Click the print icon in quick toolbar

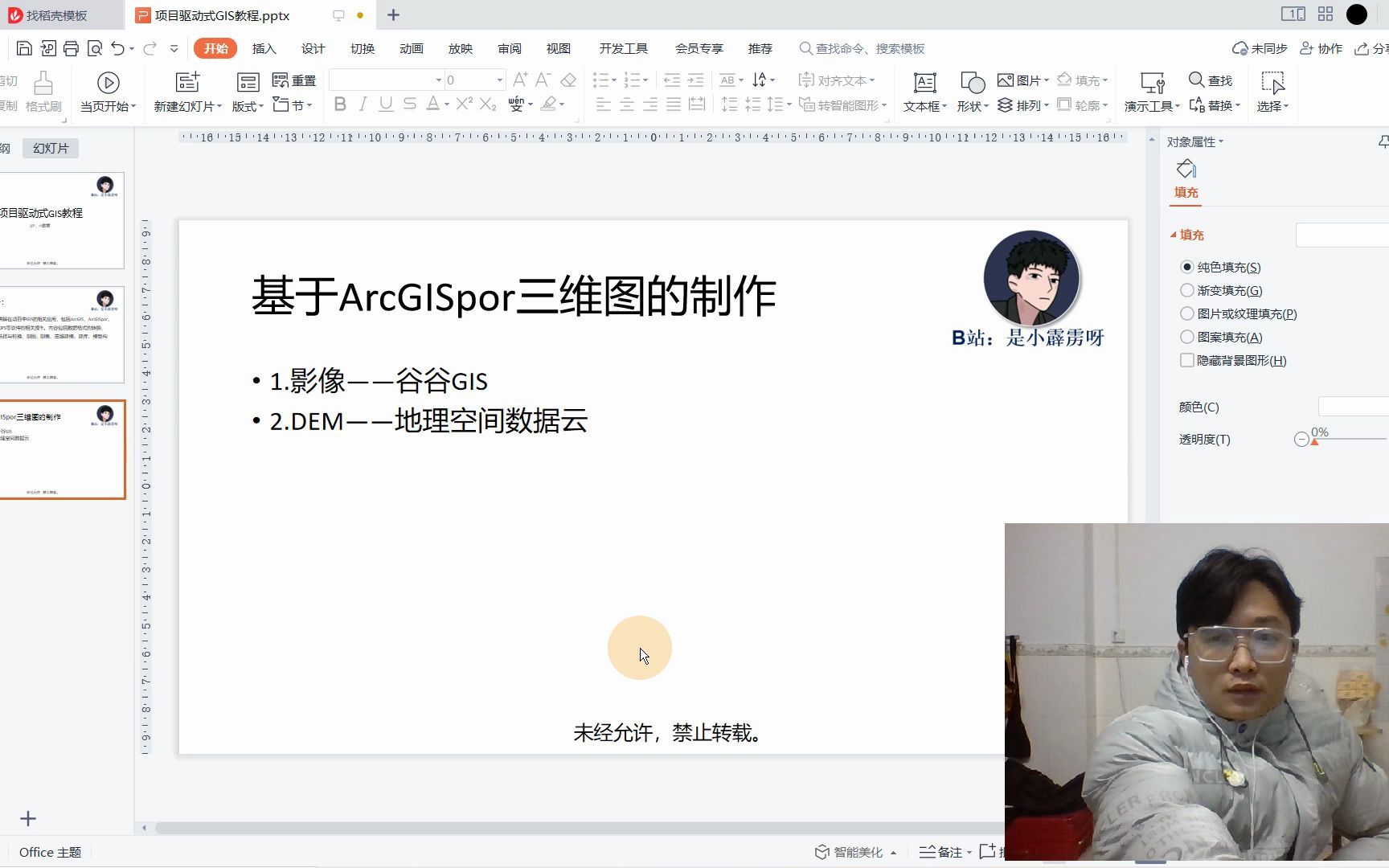[71, 49]
